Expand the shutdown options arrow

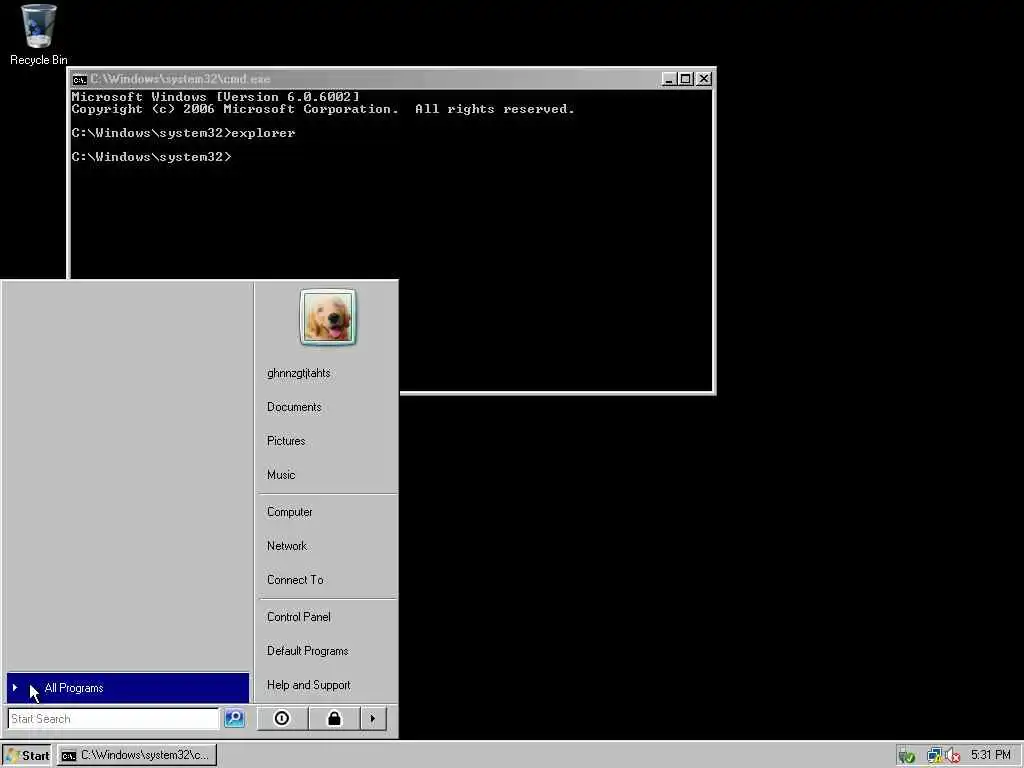coord(373,718)
